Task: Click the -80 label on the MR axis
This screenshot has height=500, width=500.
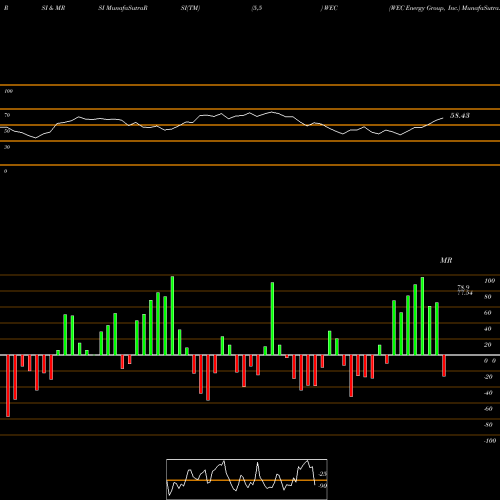Action: (488, 425)
